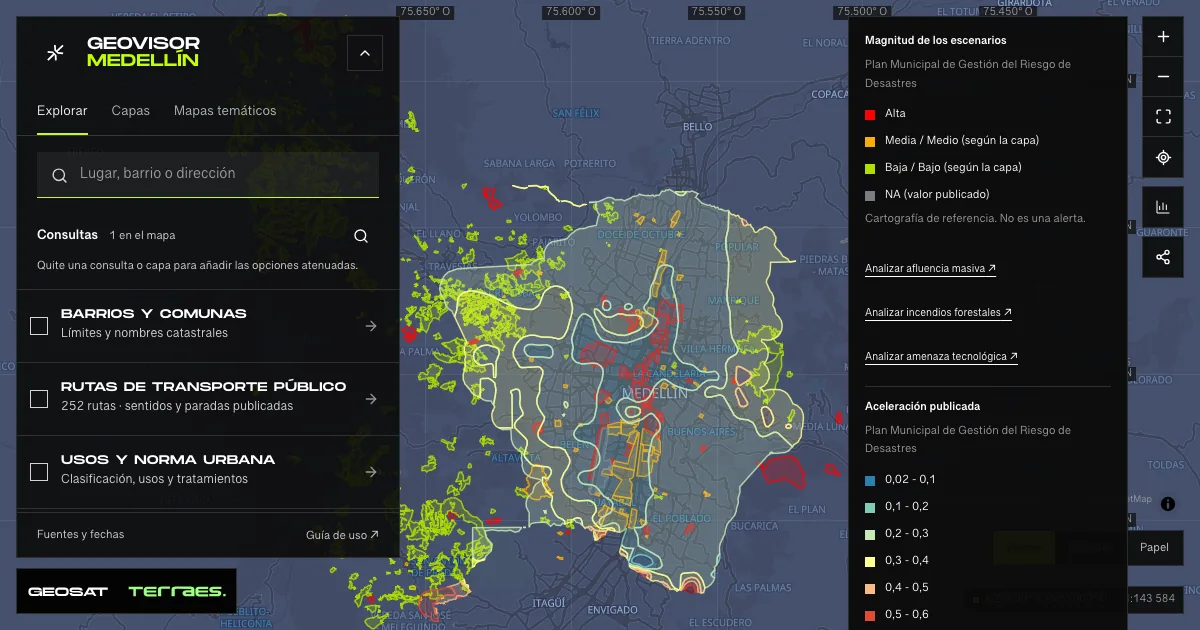
Task: Click the ITAGÜÍ label on the map
Action: click(549, 603)
